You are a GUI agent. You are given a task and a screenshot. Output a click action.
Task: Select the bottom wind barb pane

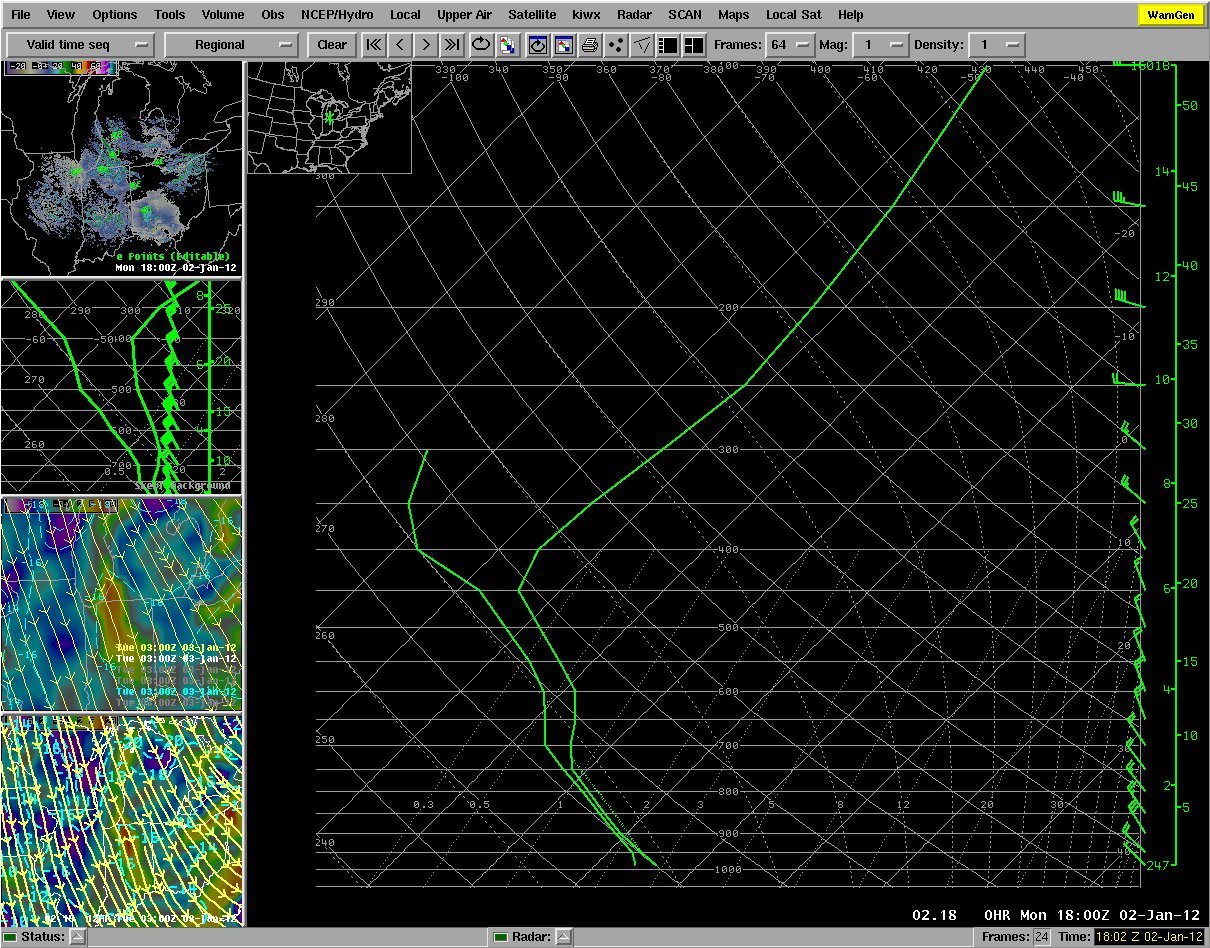(121, 820)
